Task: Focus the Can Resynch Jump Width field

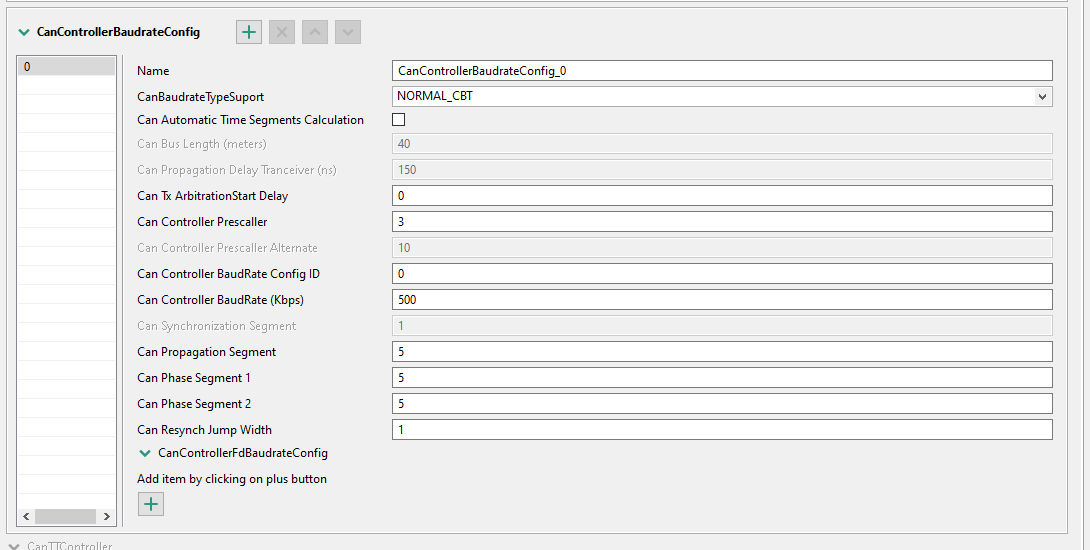Action: point(722,430)
